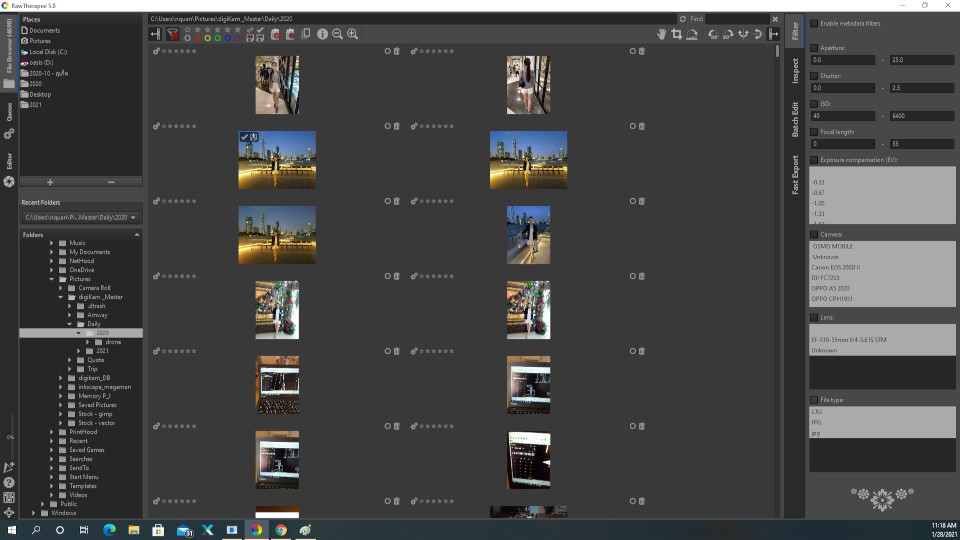Viewport: 960px width, 540px height.
Task: Select the Hand navigation tool
Action: pos(661,34)
